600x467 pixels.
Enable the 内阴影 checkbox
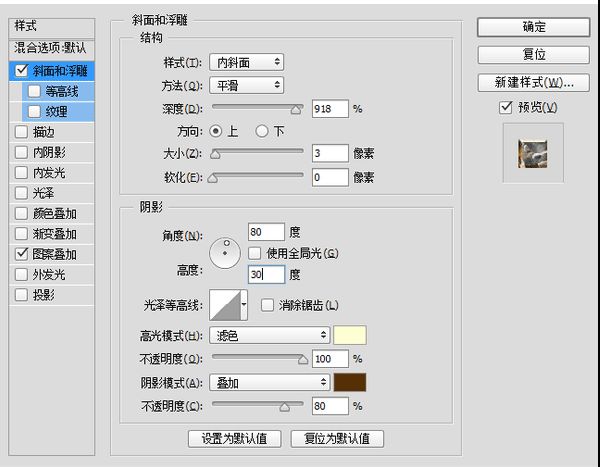(x=21, y=152)
